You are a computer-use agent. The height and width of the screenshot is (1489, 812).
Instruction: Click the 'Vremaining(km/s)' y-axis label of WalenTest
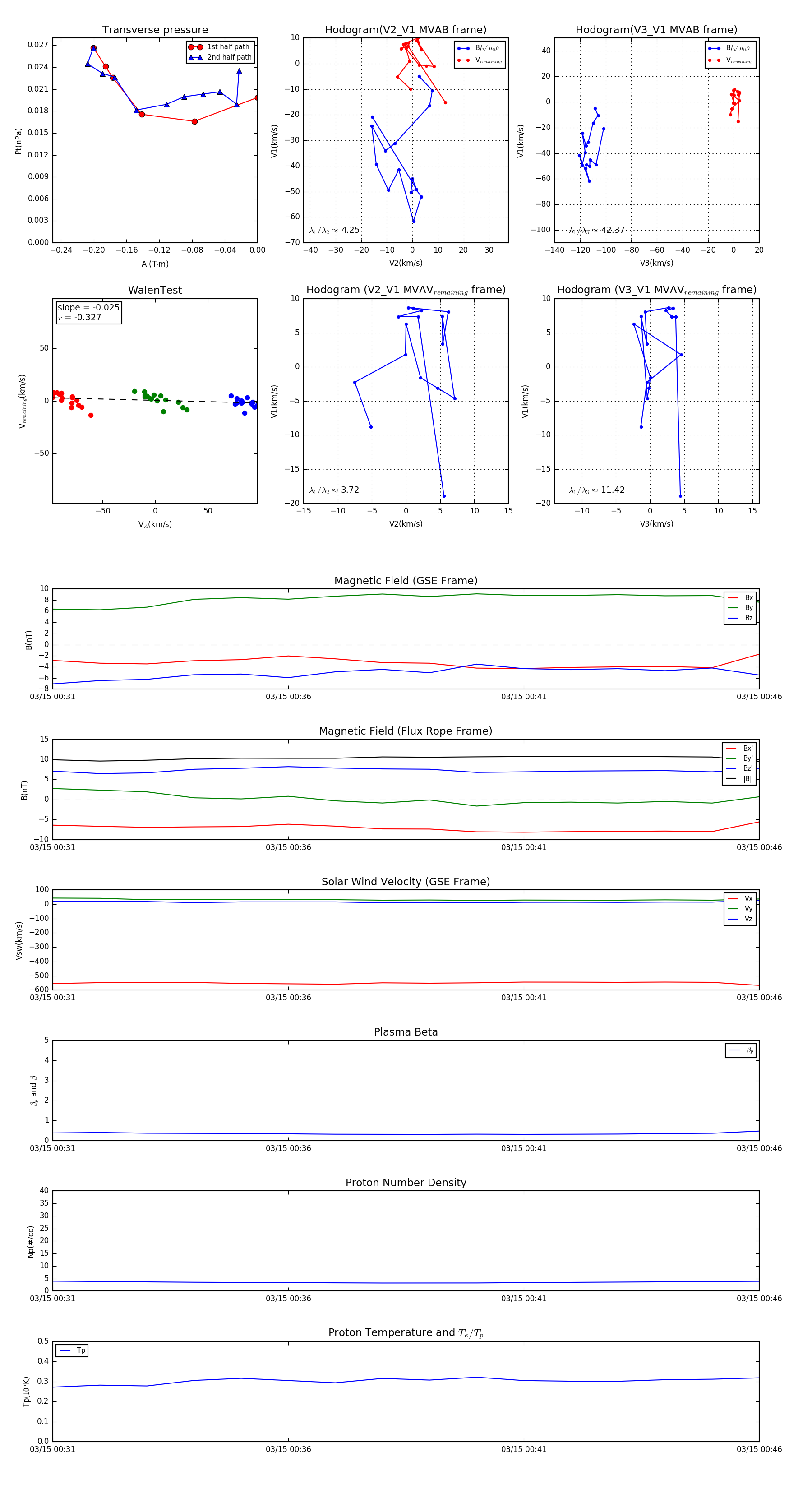tap(22, 401)
